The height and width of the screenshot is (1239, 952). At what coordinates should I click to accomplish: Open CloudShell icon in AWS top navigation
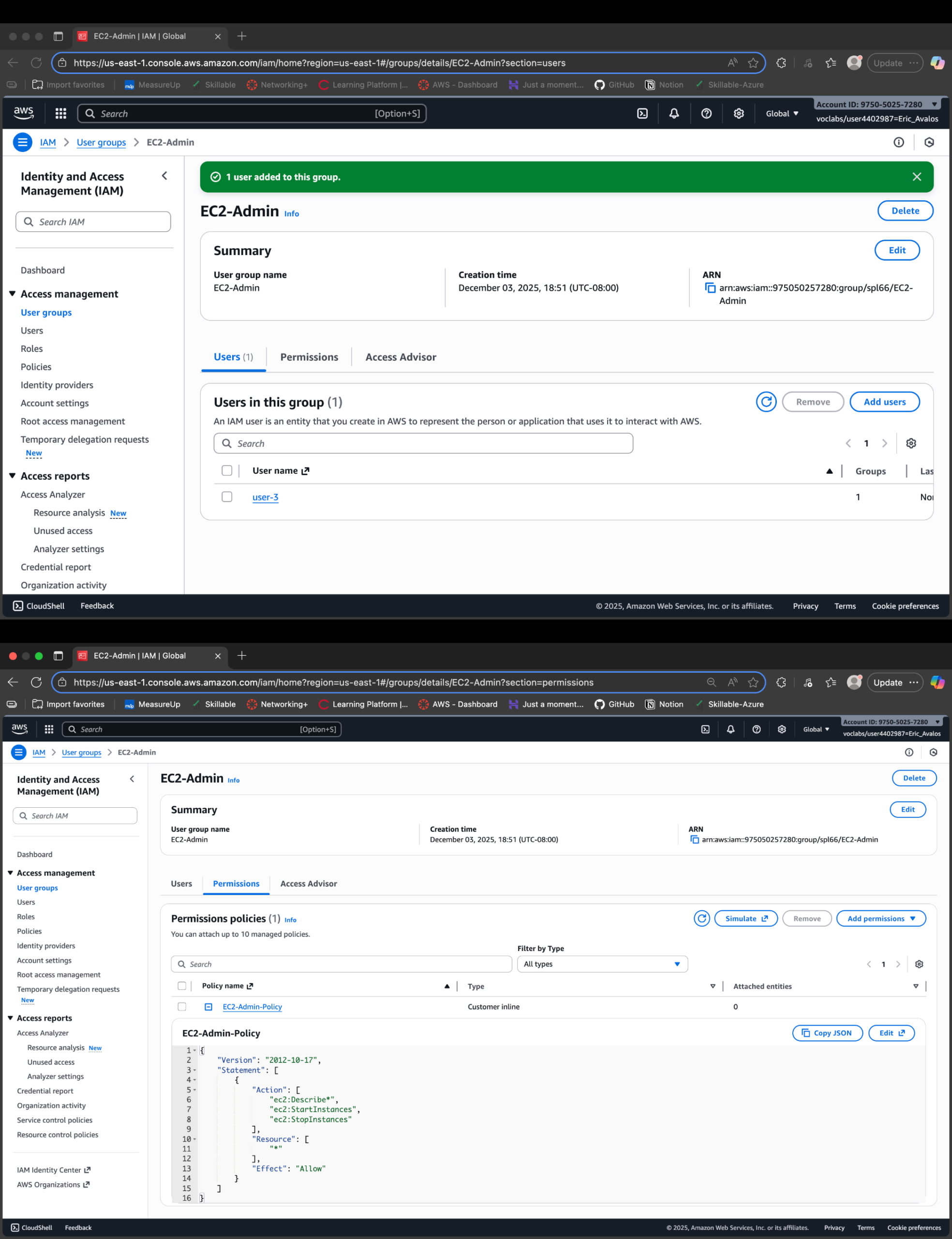(642, 113)
